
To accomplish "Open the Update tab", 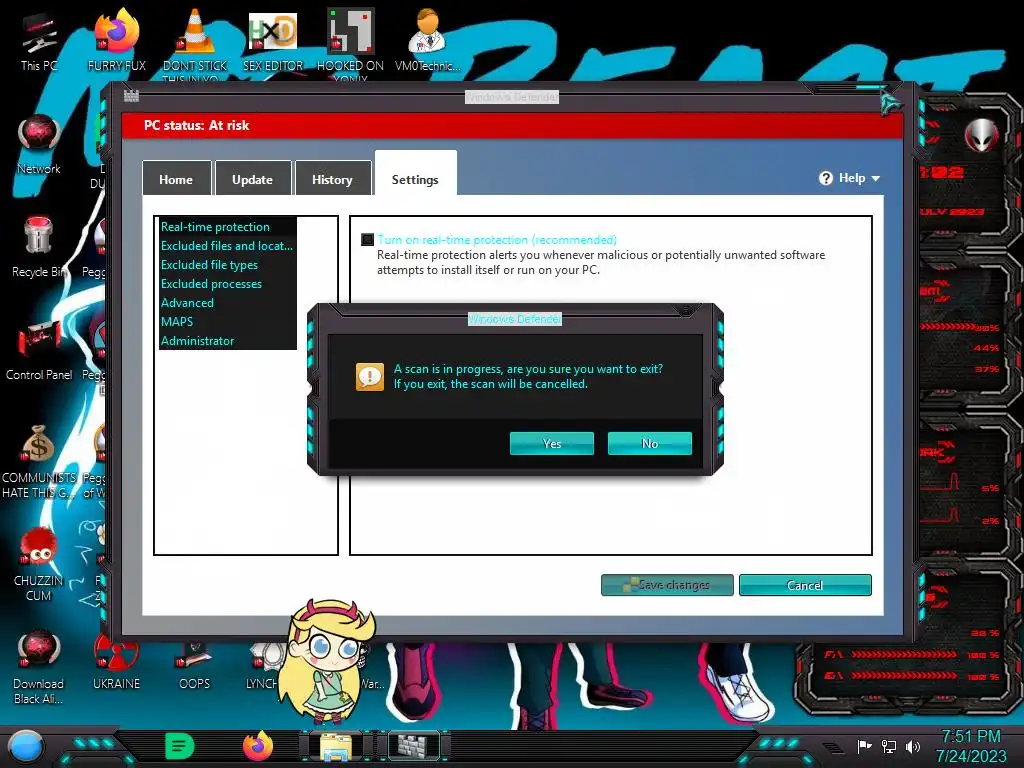I will pos(252,178).
